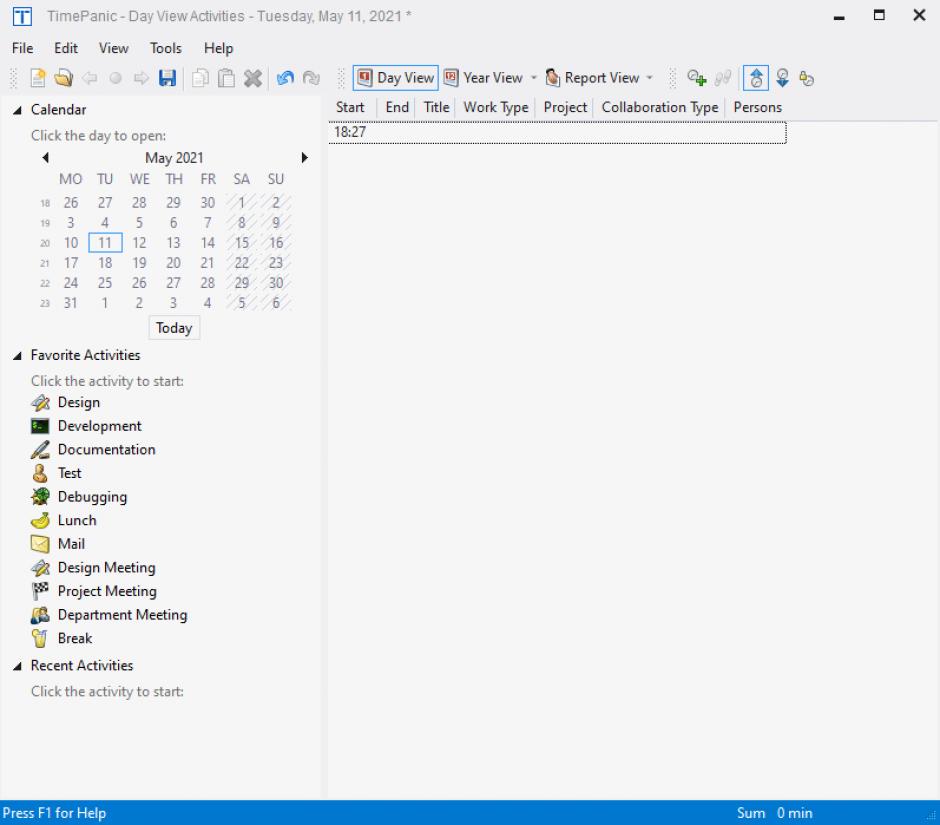Switch to Year View

(484, 78)
